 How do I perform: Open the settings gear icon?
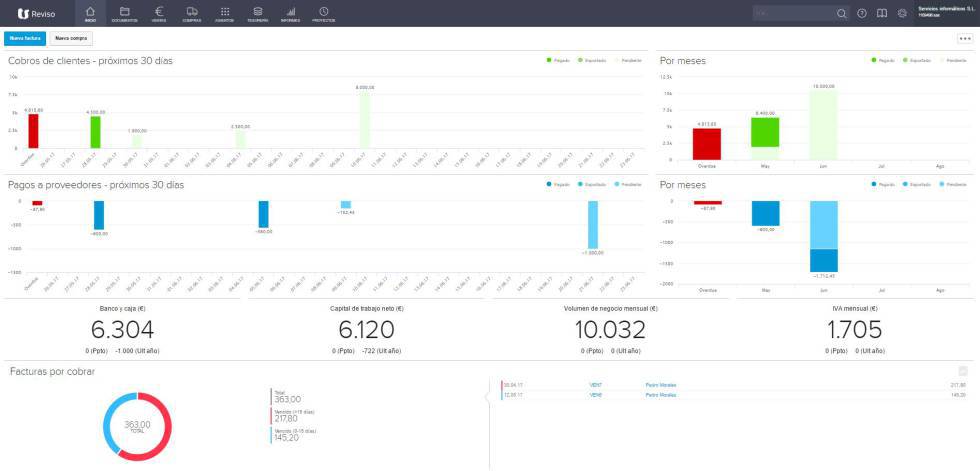[x=902, y=13]
